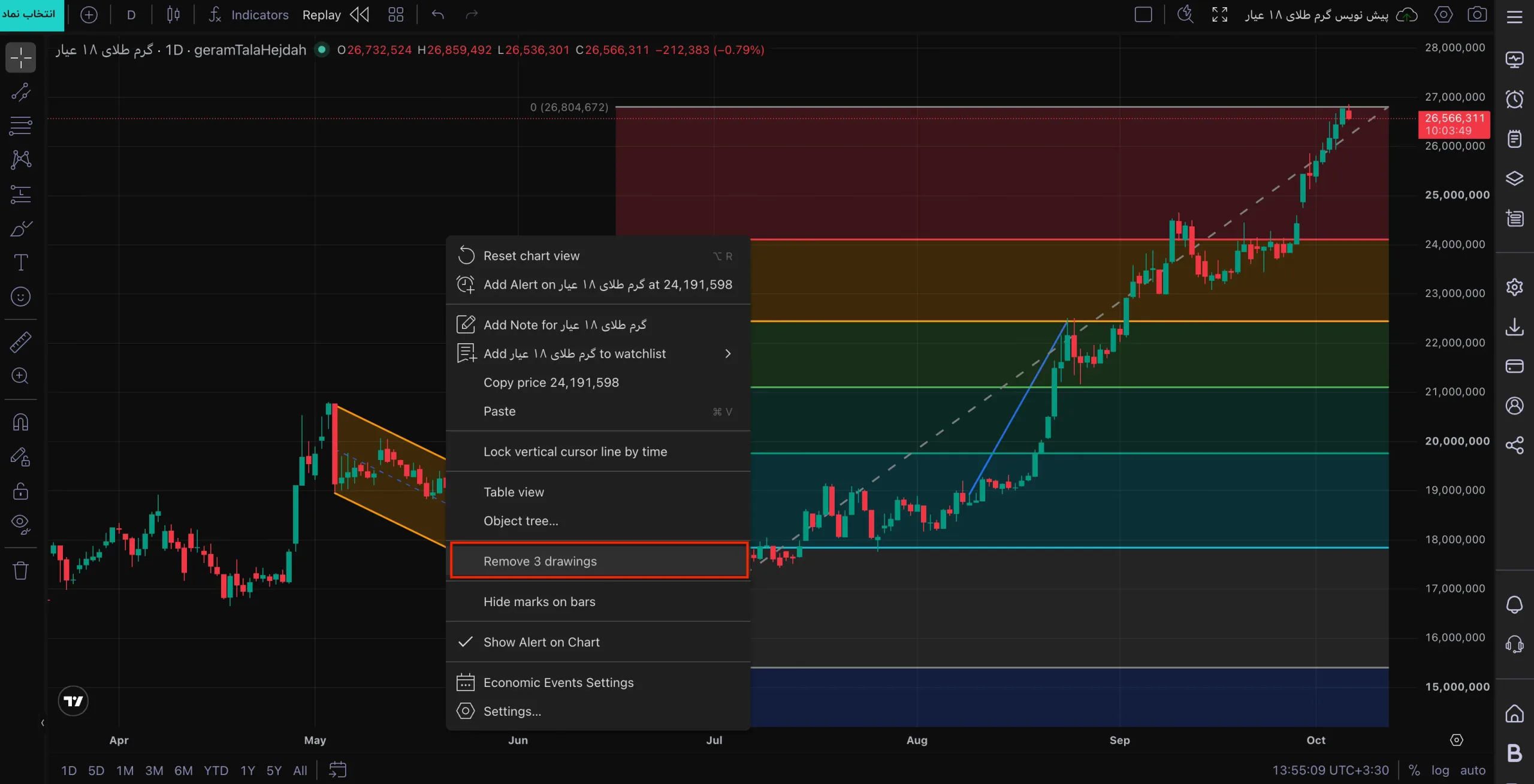This screenshot has height=784, width=1534.
Task: Select the ruler measure tool
Action: click(x=20, y=342)
